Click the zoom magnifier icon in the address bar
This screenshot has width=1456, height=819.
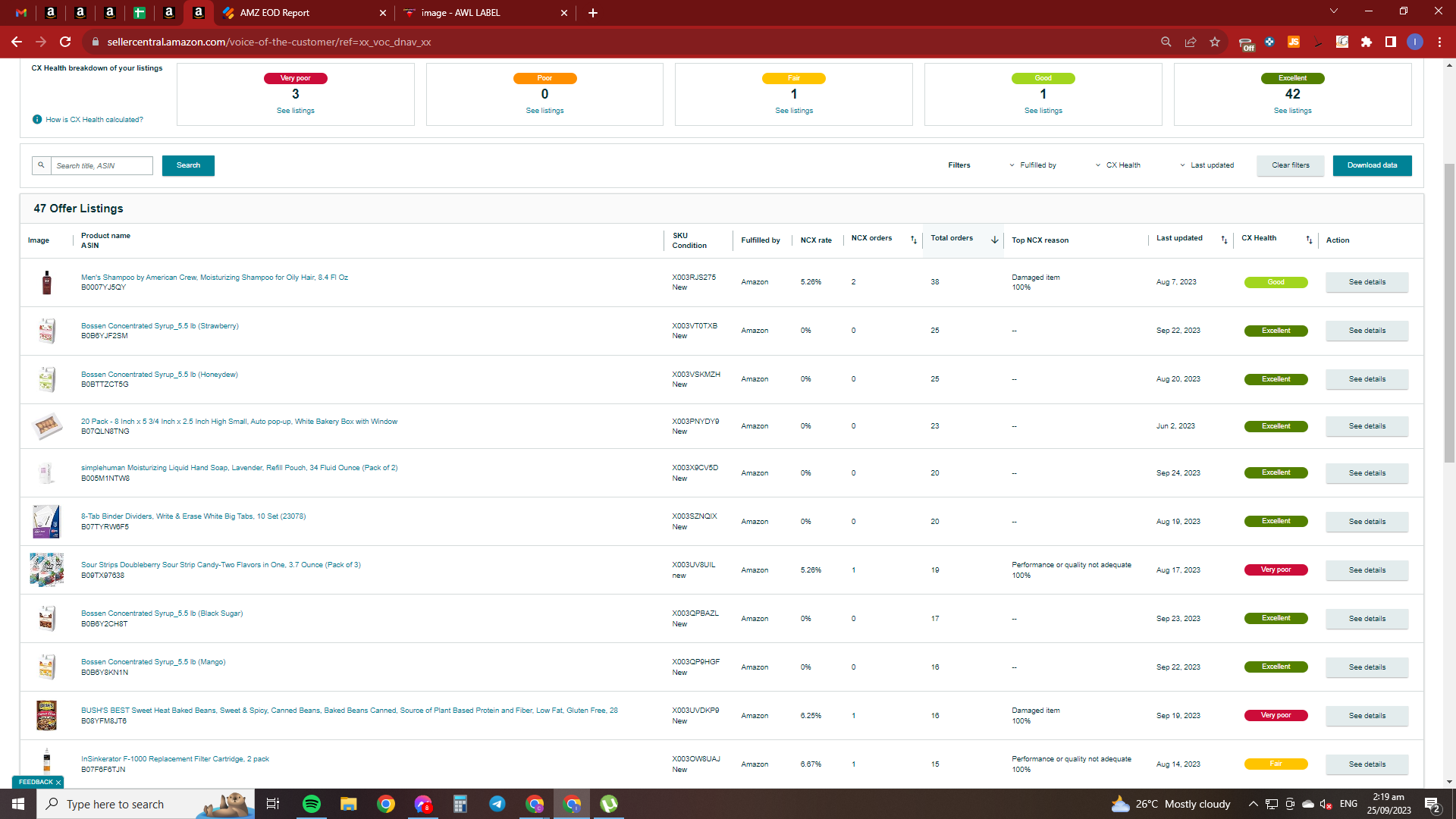pyautogui.click(x=1166, y=42)
